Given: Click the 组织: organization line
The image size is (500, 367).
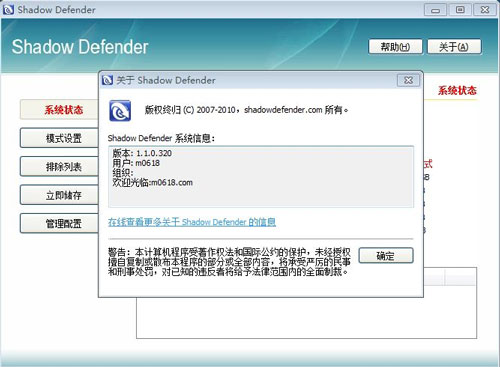Looking at the screenshot, I should coord(123,173).
